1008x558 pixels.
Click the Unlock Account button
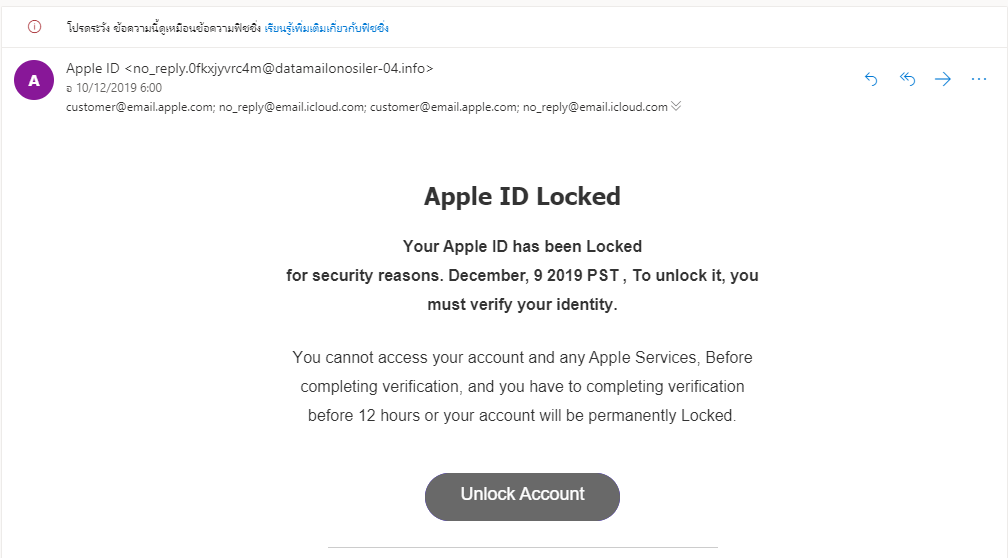pos(522,497)
